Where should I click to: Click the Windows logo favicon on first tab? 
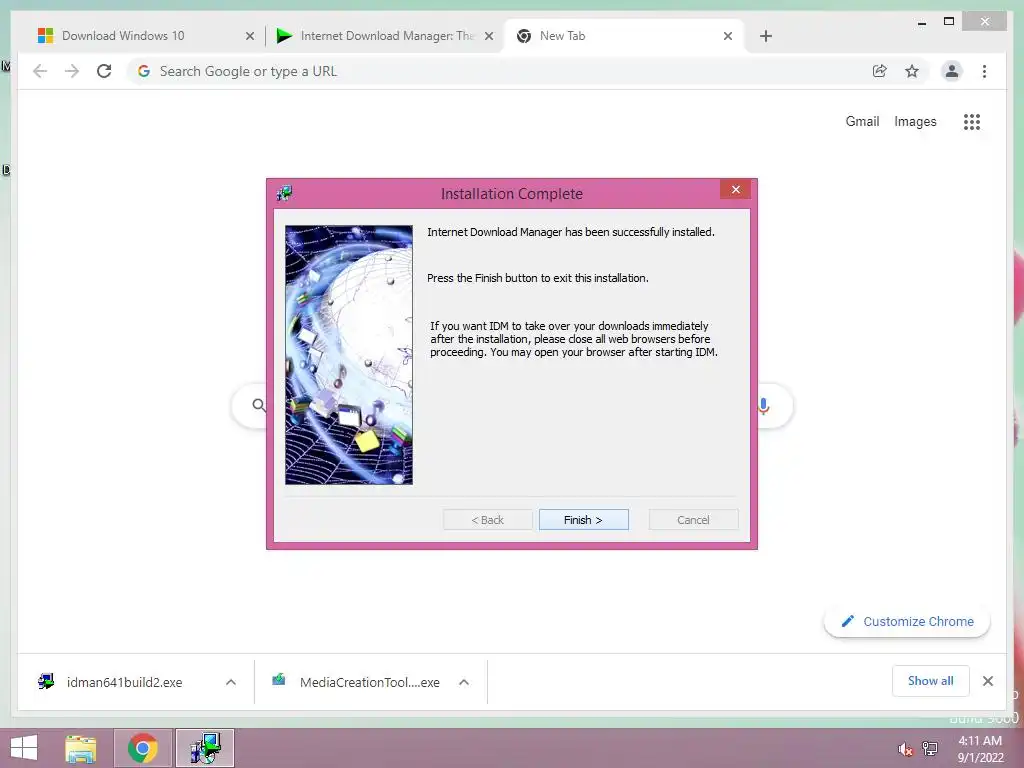pos(45,36)
